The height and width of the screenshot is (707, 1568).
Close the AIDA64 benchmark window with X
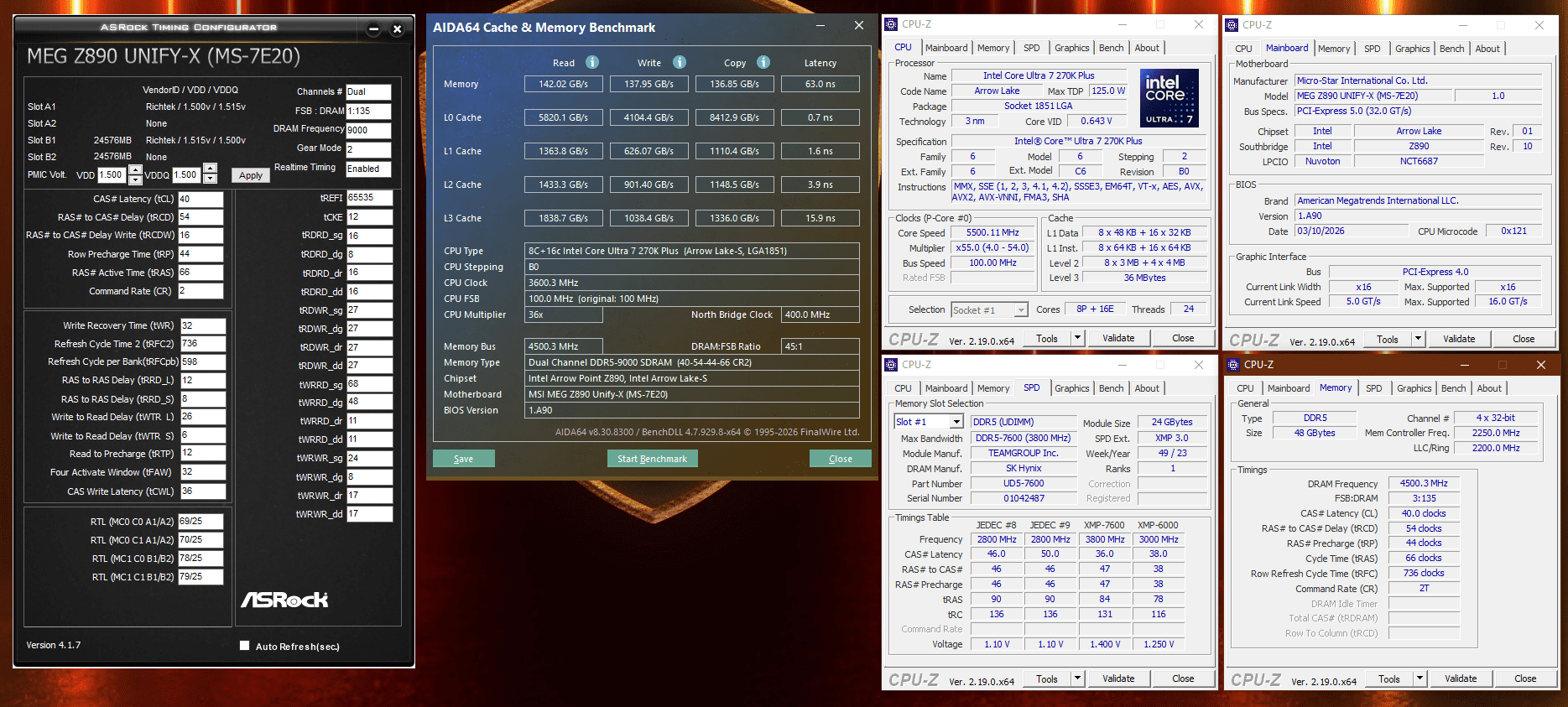click(x=859, y=26)
